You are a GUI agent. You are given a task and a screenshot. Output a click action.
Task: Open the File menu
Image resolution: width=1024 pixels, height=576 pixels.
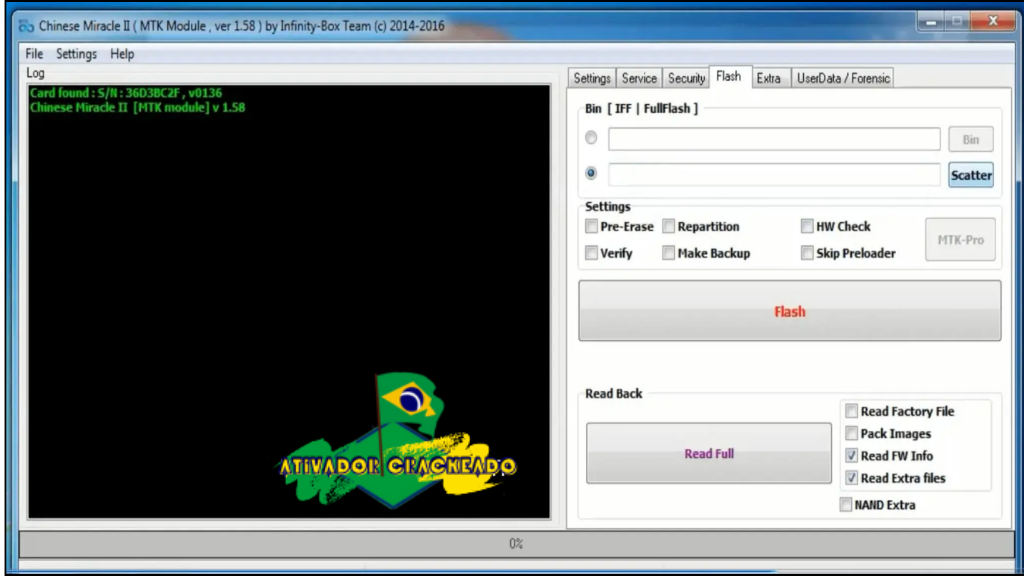click(x=34, y=54)
